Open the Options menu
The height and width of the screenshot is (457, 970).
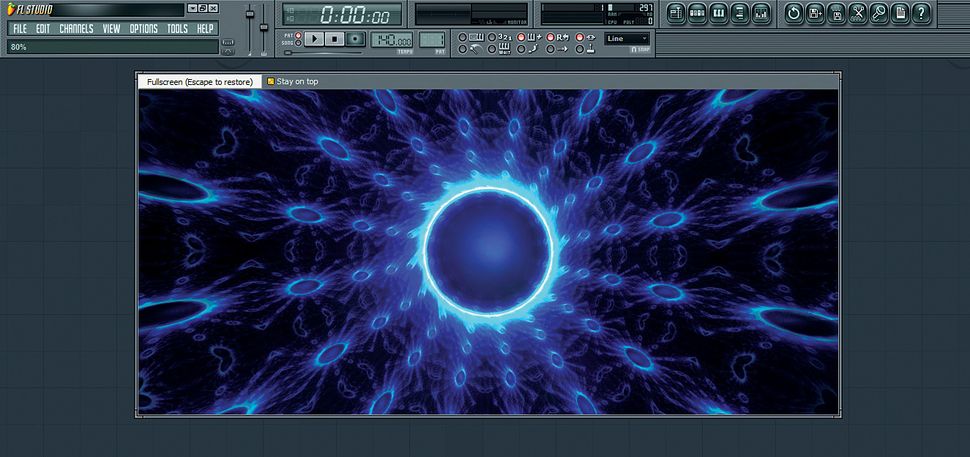click(144, 29)
